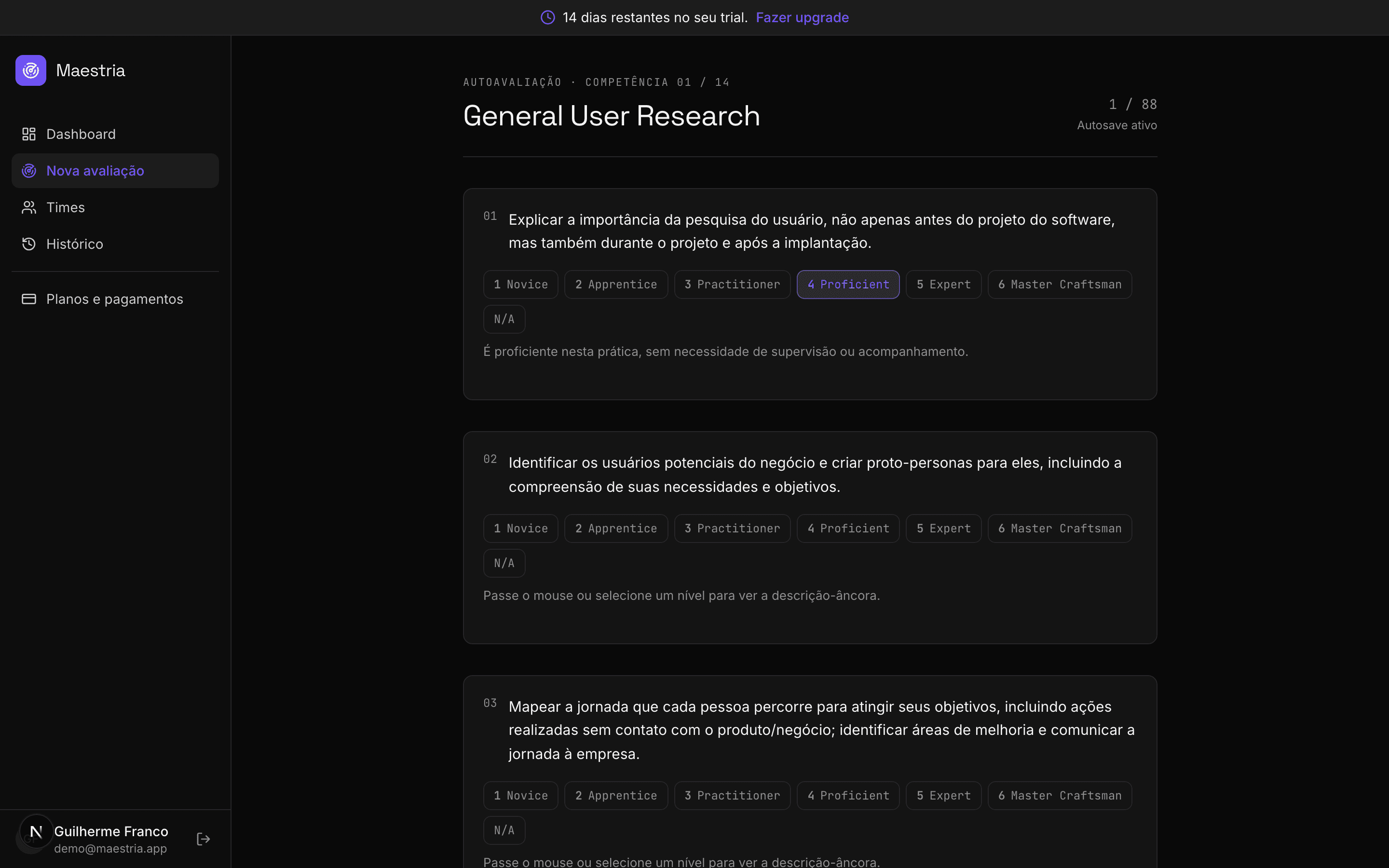Mark question 01 as N/A

click(x=504, y=319)
